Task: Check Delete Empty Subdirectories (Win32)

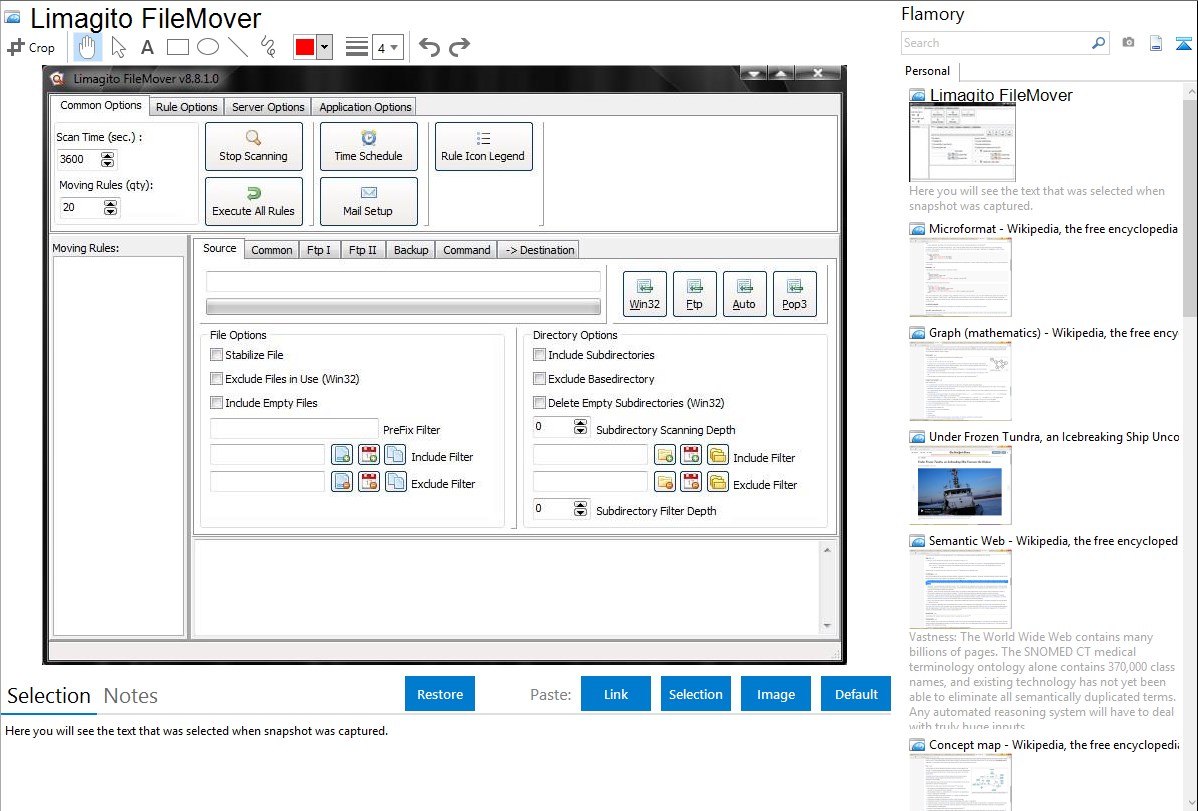Action: point(539,403)
